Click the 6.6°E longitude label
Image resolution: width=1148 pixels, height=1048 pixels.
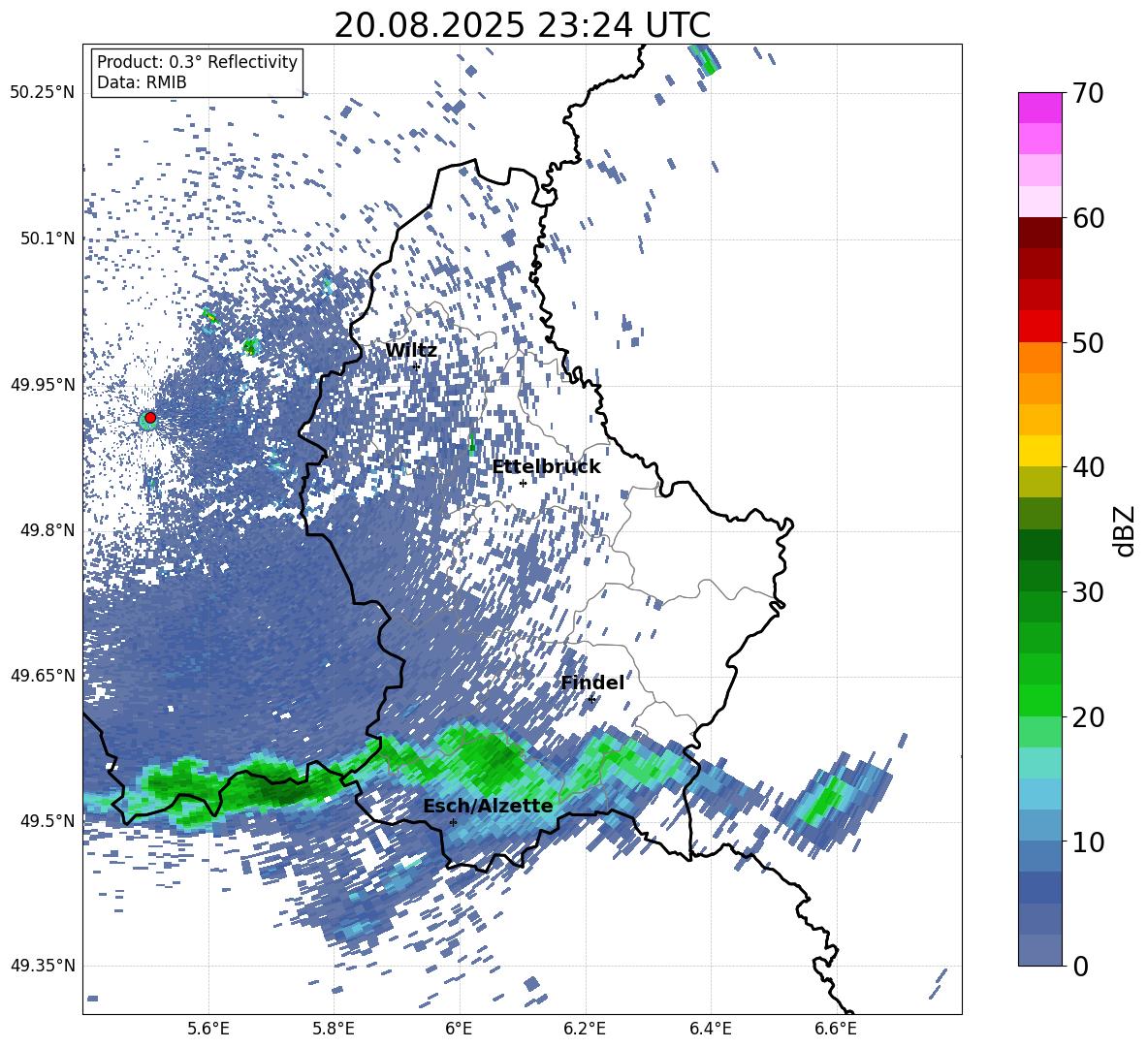836,1029
